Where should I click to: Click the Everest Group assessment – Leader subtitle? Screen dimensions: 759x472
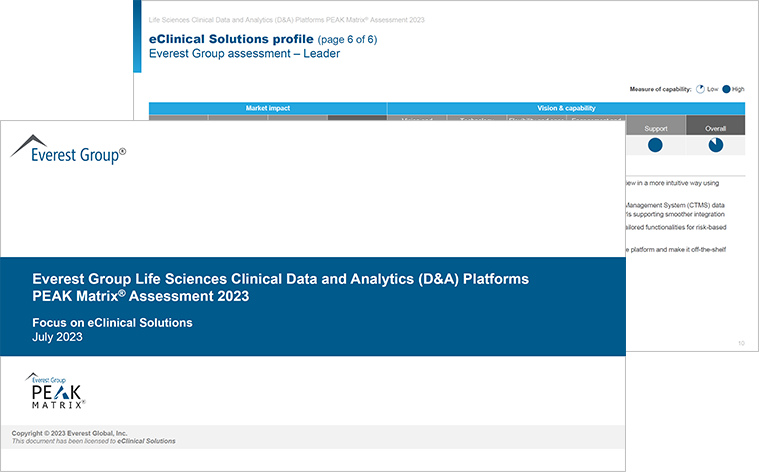(243, 54)
